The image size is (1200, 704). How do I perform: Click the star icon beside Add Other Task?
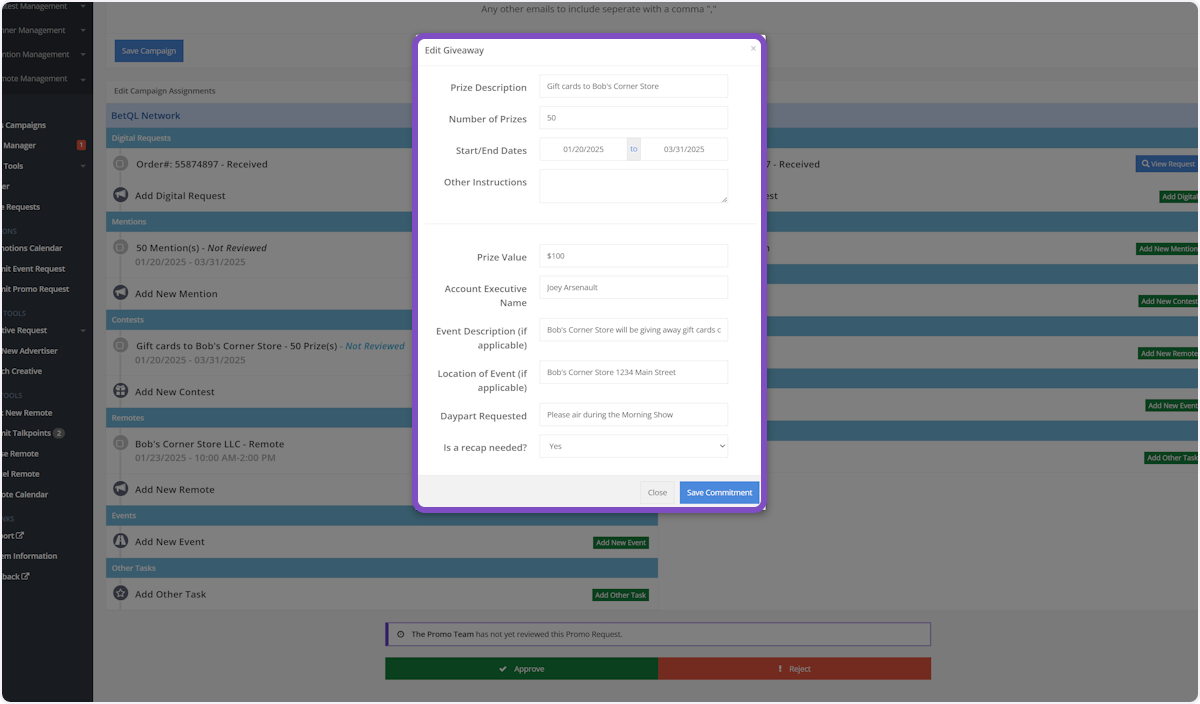tap(120, 594)
